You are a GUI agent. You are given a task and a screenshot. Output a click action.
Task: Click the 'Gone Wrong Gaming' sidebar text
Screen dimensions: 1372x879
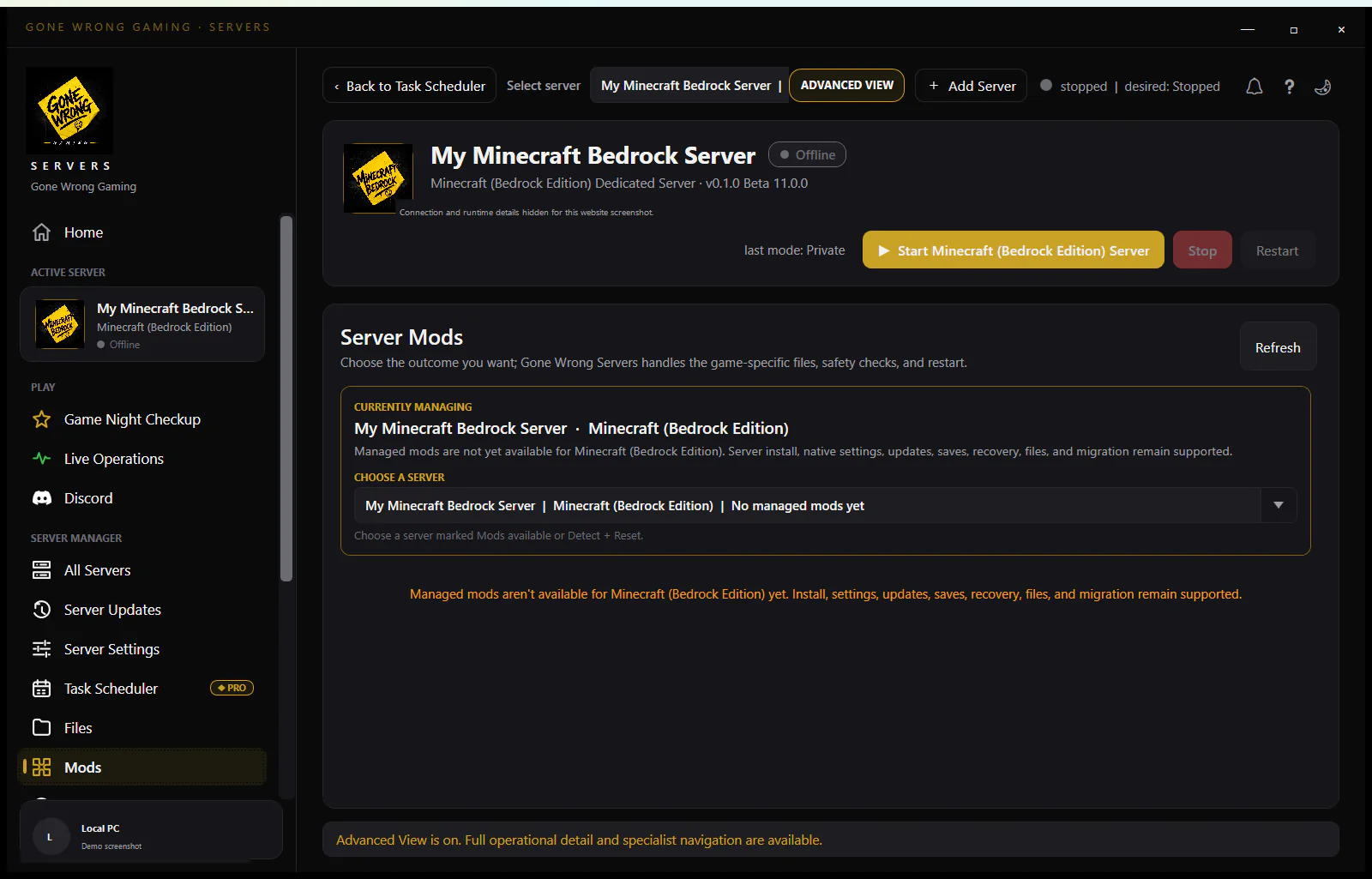click(83, 187)
